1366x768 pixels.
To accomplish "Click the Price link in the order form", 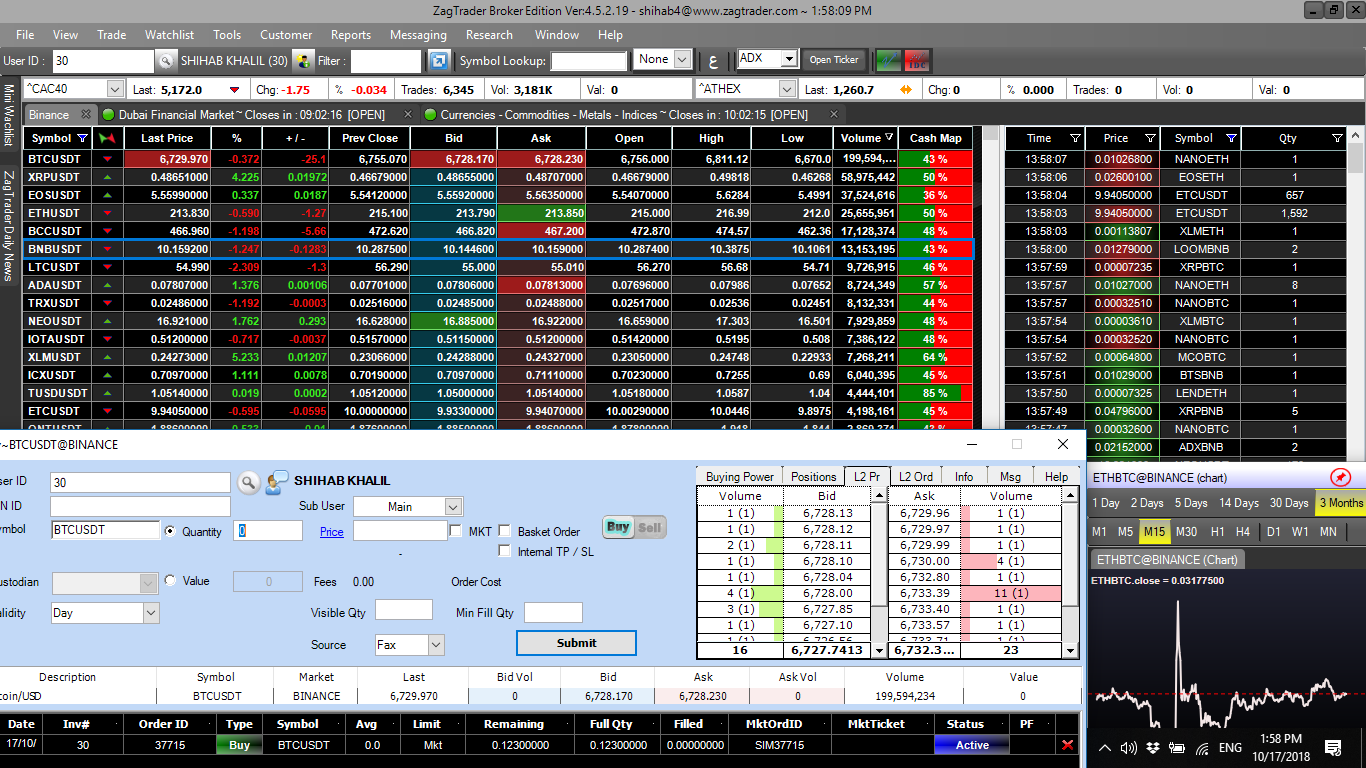I will click(x=332, y=532).
